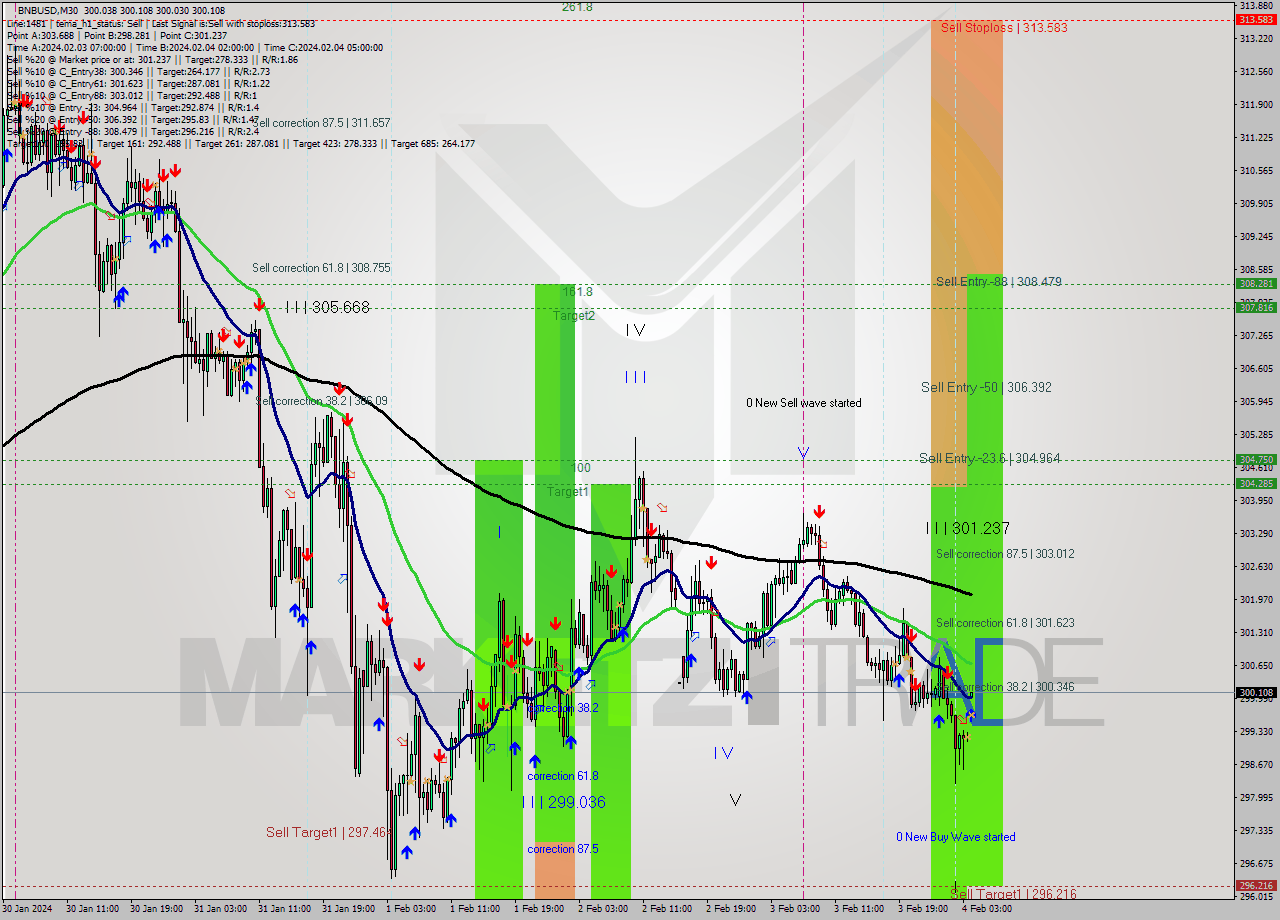Click the 298.670 price axis value
The width and height of the screenshot is (1280, 920).
(x=1255, y=765)
